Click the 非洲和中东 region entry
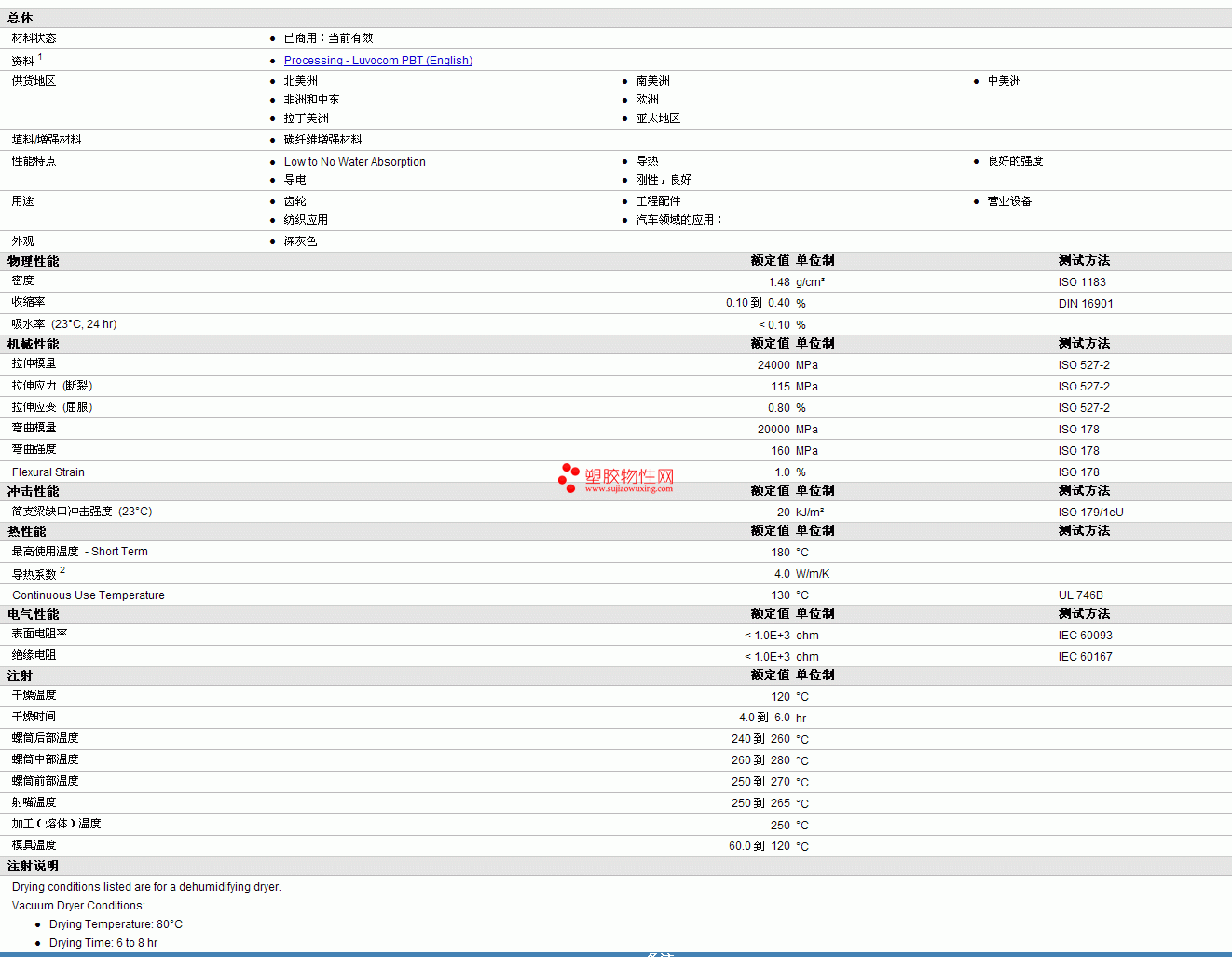The width and height of the screenshot is (1232, 957). (x=311, y=100)
